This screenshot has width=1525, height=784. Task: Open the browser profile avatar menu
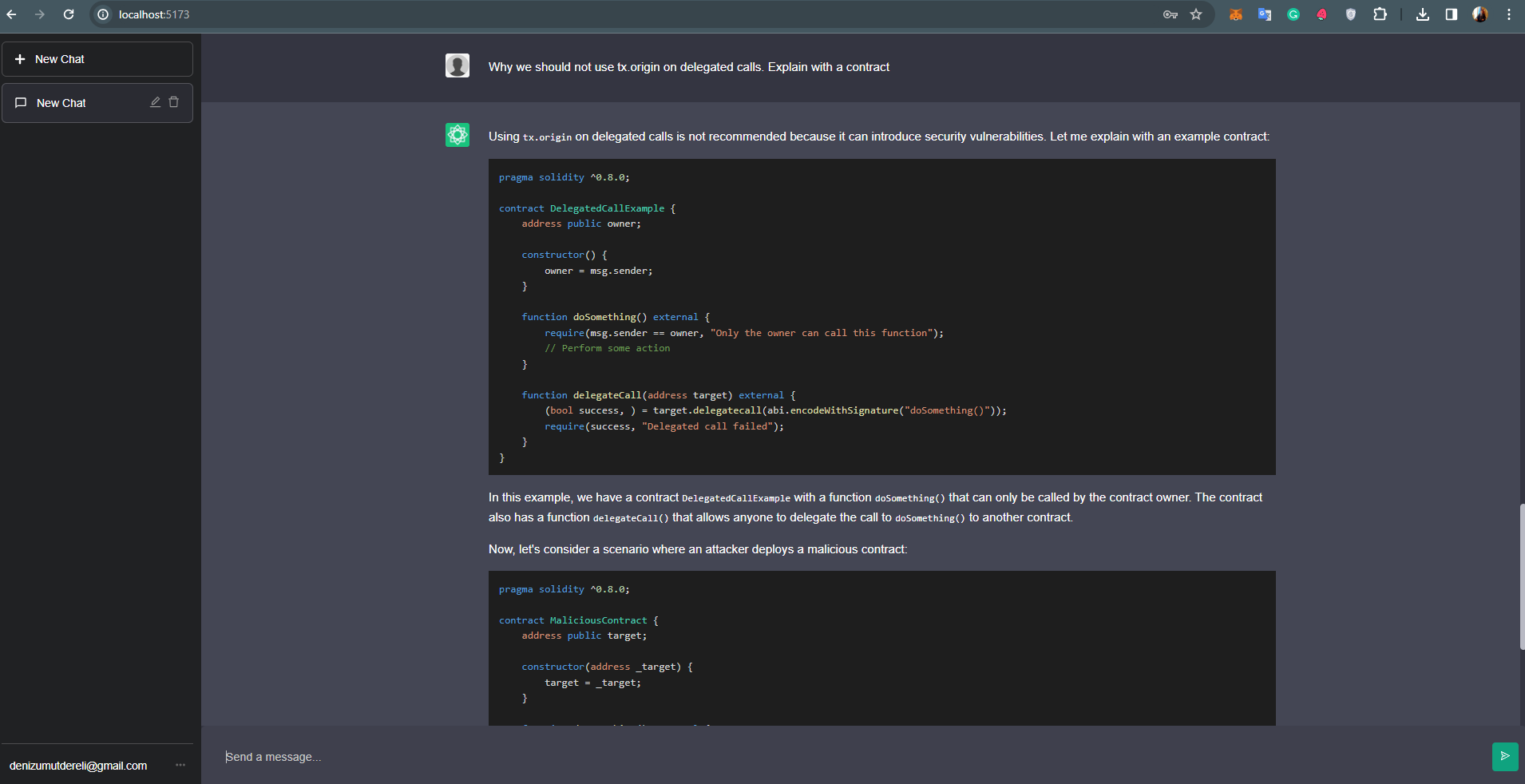[x=1480, y=14]
